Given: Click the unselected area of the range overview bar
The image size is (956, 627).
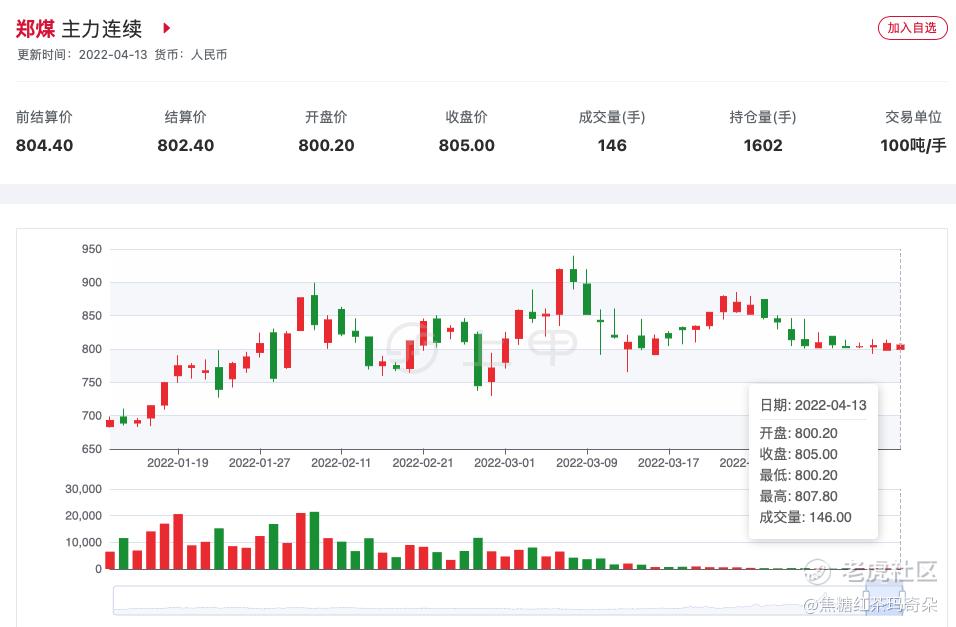Looking at the screenshot, I should click(x=480, y=600).
